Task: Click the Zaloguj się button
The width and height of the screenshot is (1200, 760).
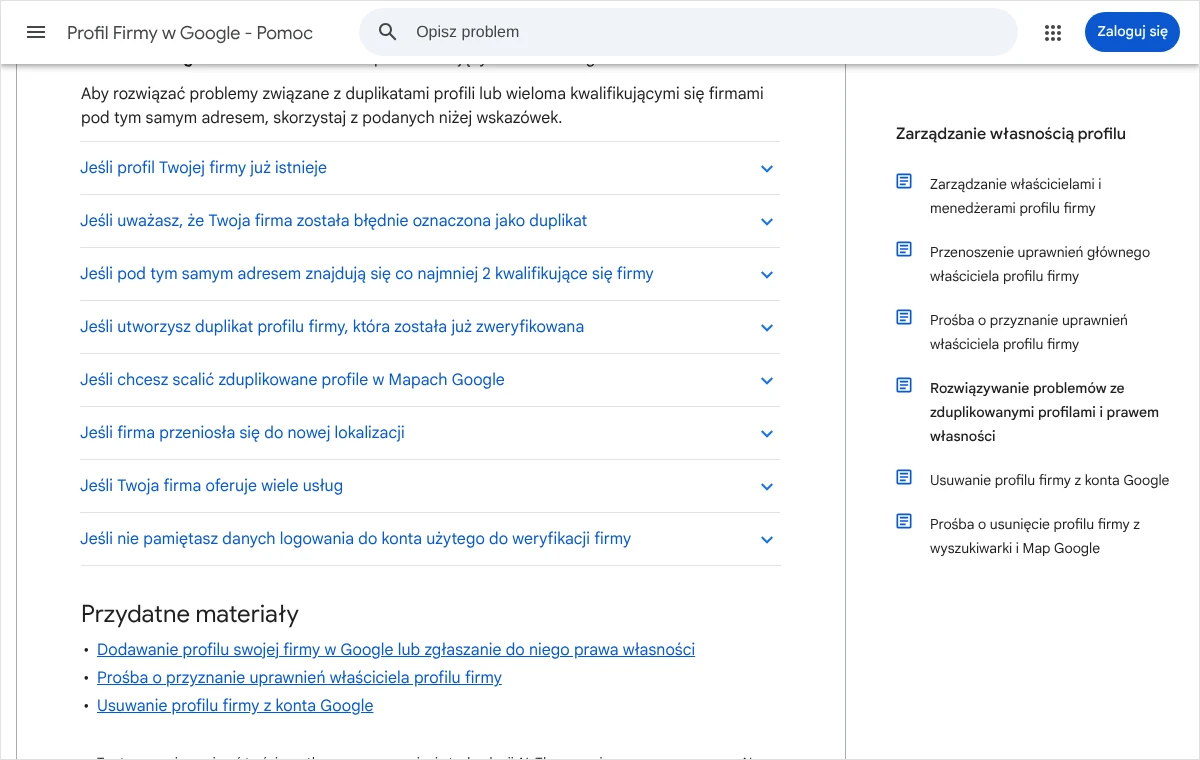Action: (1132, 32)
